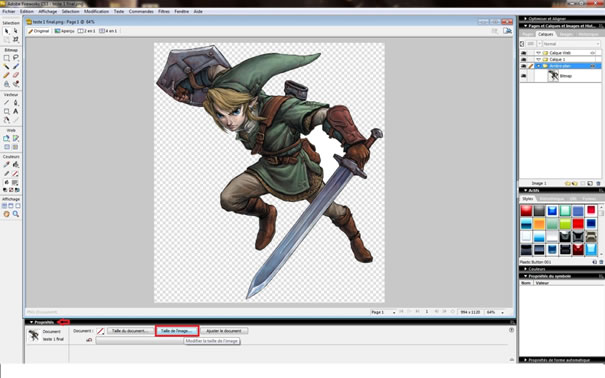Toggle visibility of Arrière-plan layer
The image size is (605, 378).
(524, 66)
